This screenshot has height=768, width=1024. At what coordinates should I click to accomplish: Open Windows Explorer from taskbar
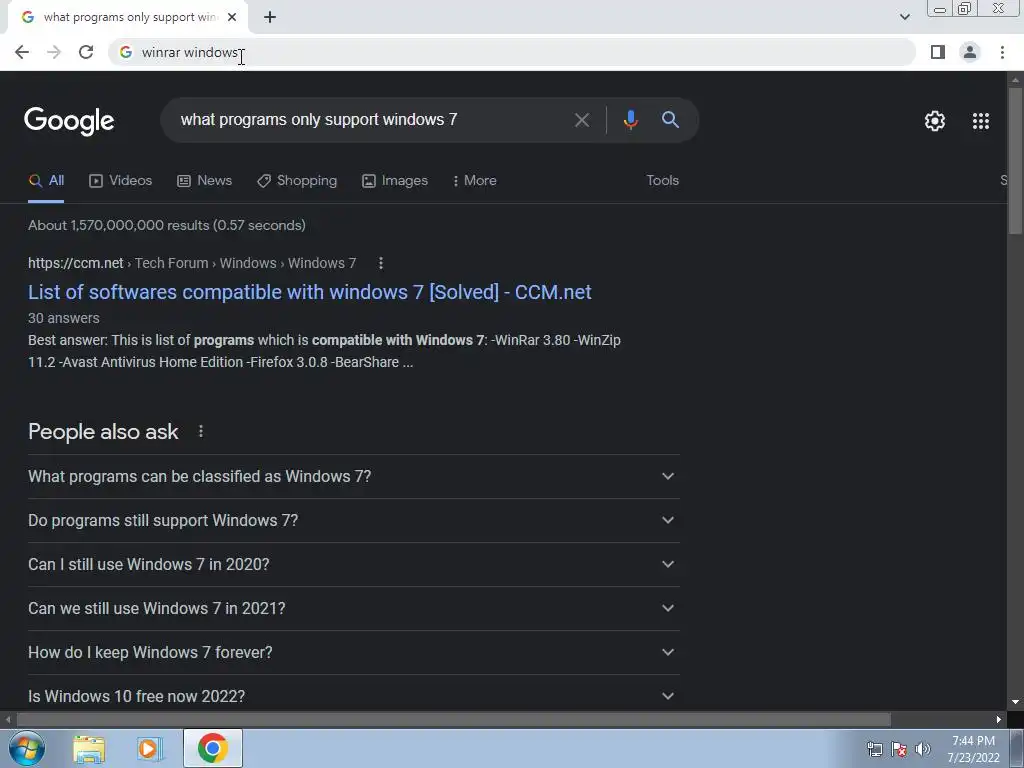(x=89, y=749)
